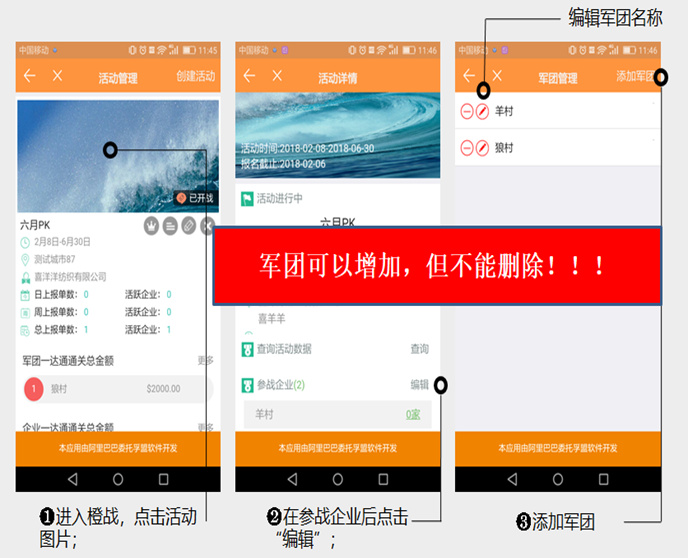
Task: Tap back arrow in 军团管理 header
Action: [x=469, y=76]
